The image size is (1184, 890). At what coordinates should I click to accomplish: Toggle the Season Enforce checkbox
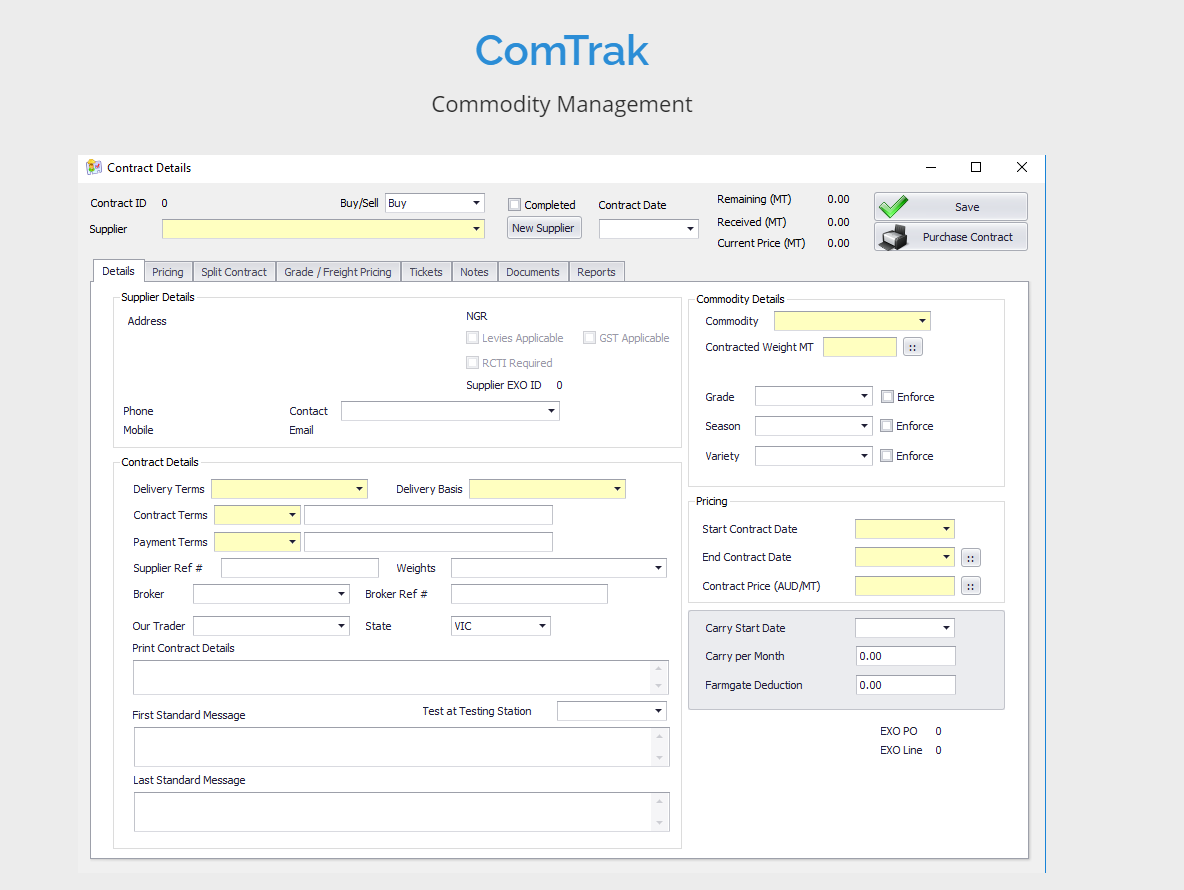click(887, 426)
